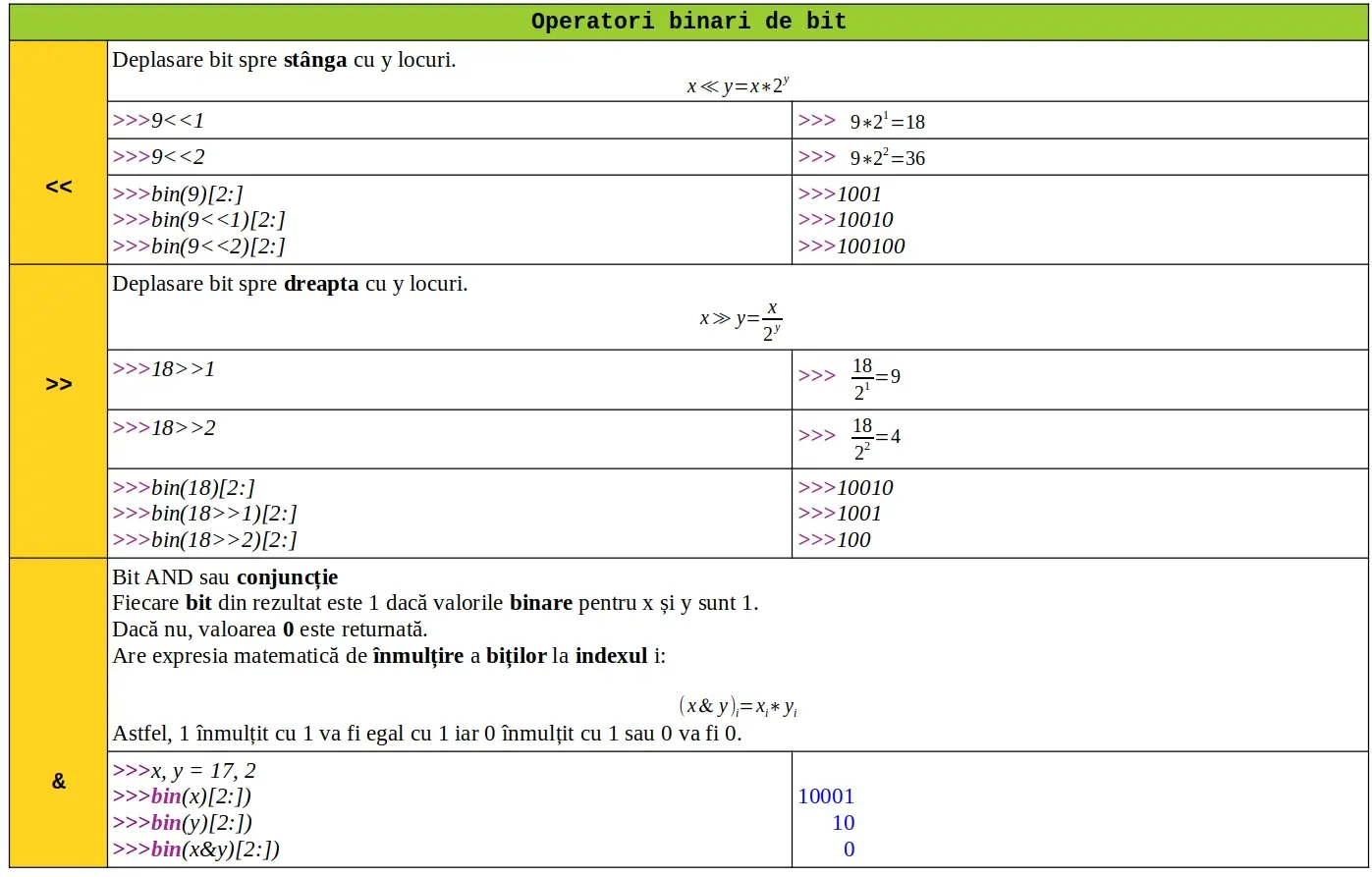Image resolution: width=1372 pixels, height=877 pixels.
Task: Click the formula 'x ≫ y = x/2^y'
Action: (x=741, y=320)
